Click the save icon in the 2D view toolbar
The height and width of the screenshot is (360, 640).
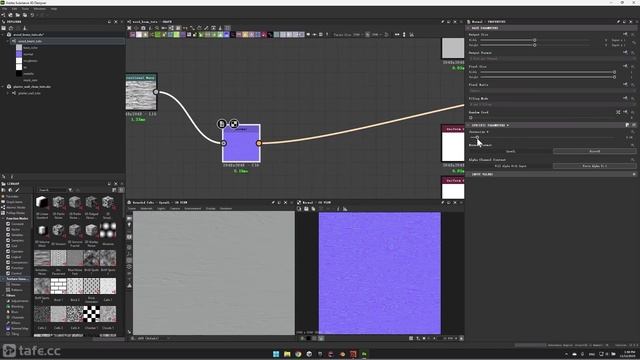(306, 209)
